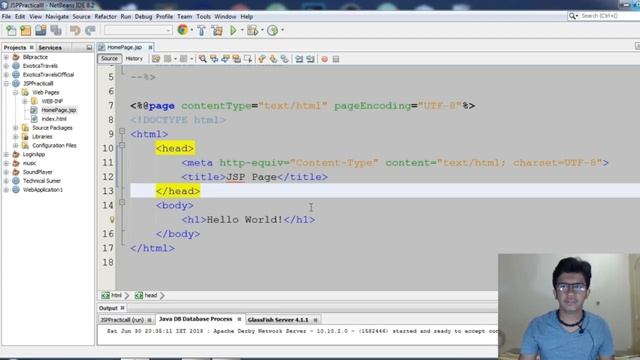The image size is (640, 360).
Task: Expand the Billpractice project node
Action: 6,57
